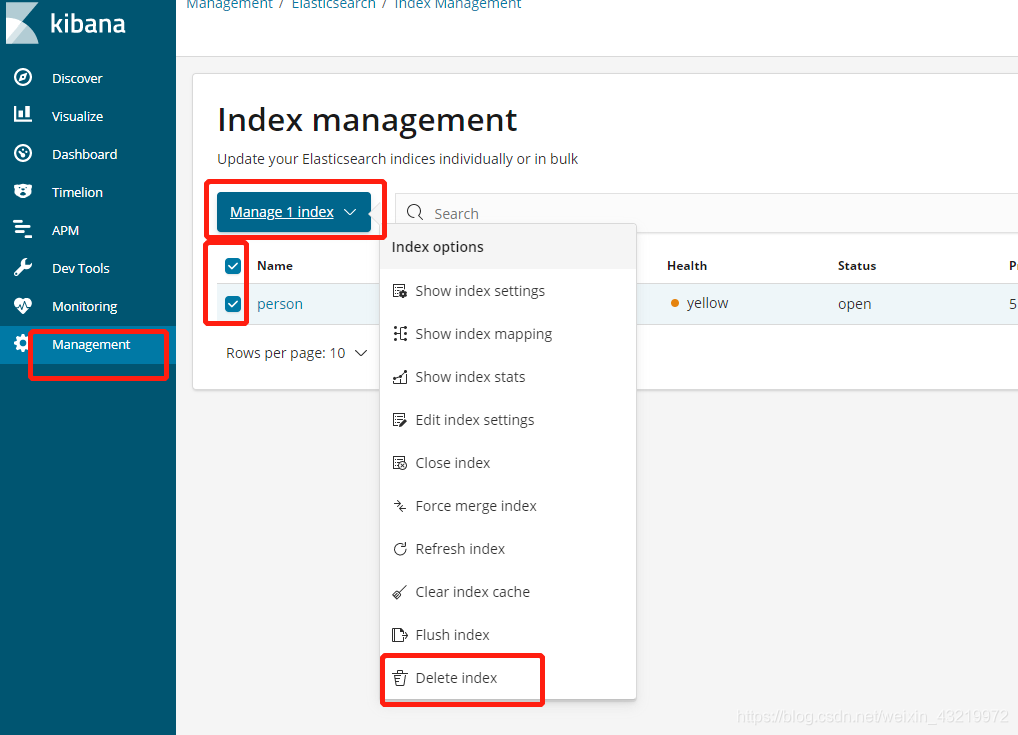Choose Flush index menu entry
The width and height of the screenshot is (1018, 735).
508,635
